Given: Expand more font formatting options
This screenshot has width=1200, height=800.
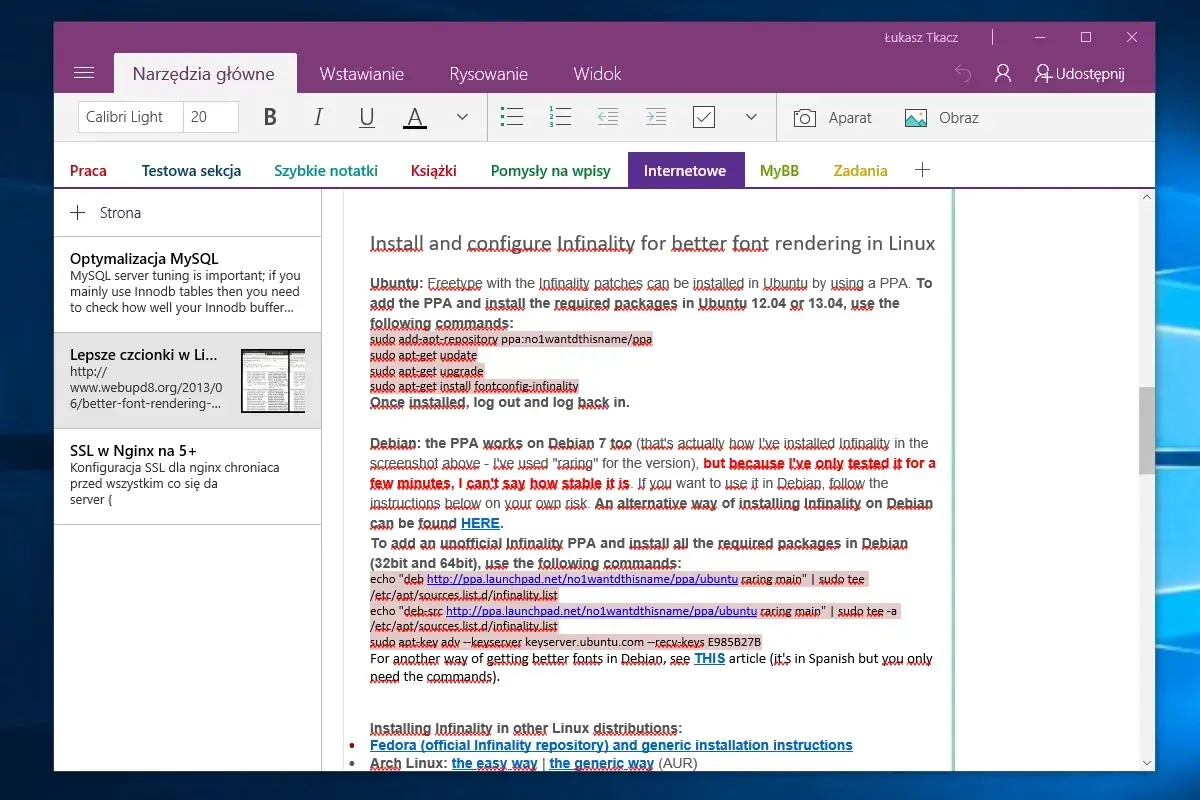Looking at the screenshot, I should tap(462, 117).
